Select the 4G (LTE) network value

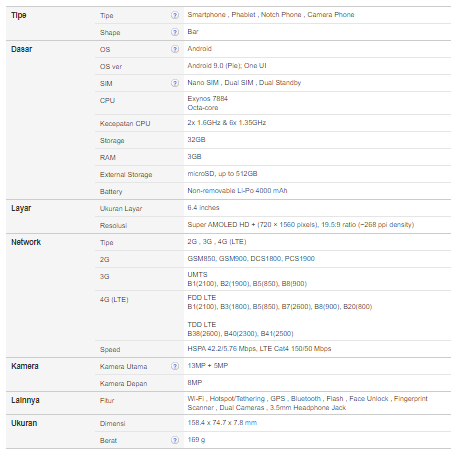tap(232, 242)
